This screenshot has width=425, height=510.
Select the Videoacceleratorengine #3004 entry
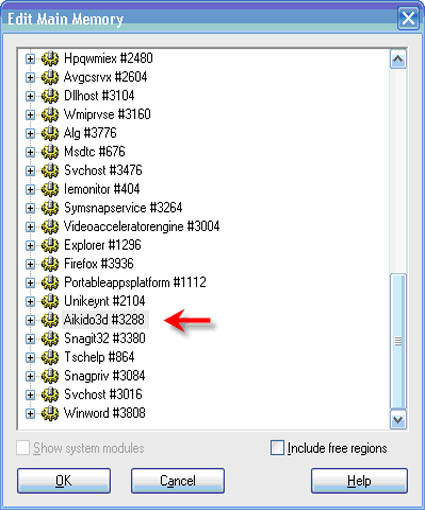tap(142, 226)
